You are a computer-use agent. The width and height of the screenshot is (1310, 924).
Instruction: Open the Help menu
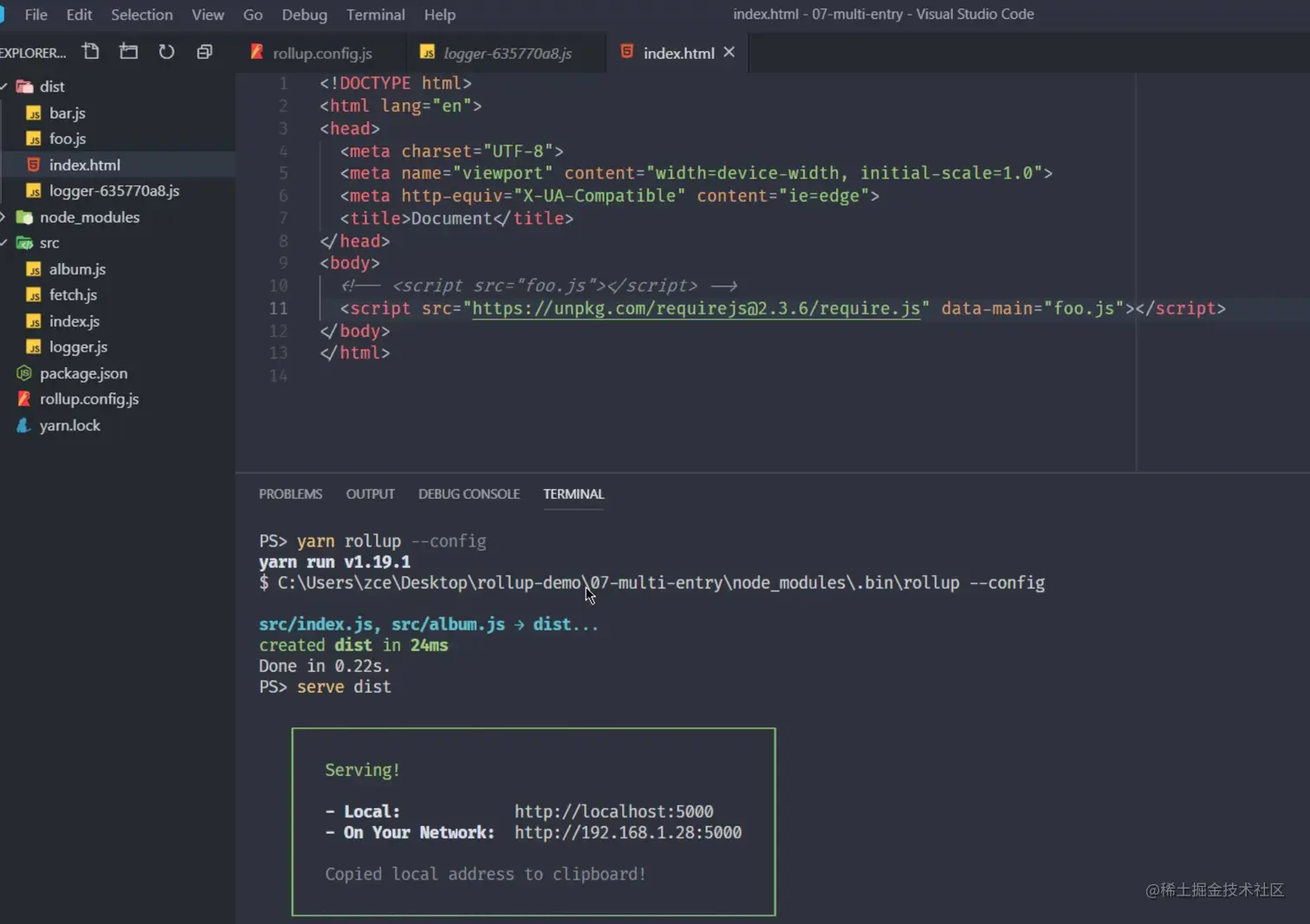click(x=440, y=15)
